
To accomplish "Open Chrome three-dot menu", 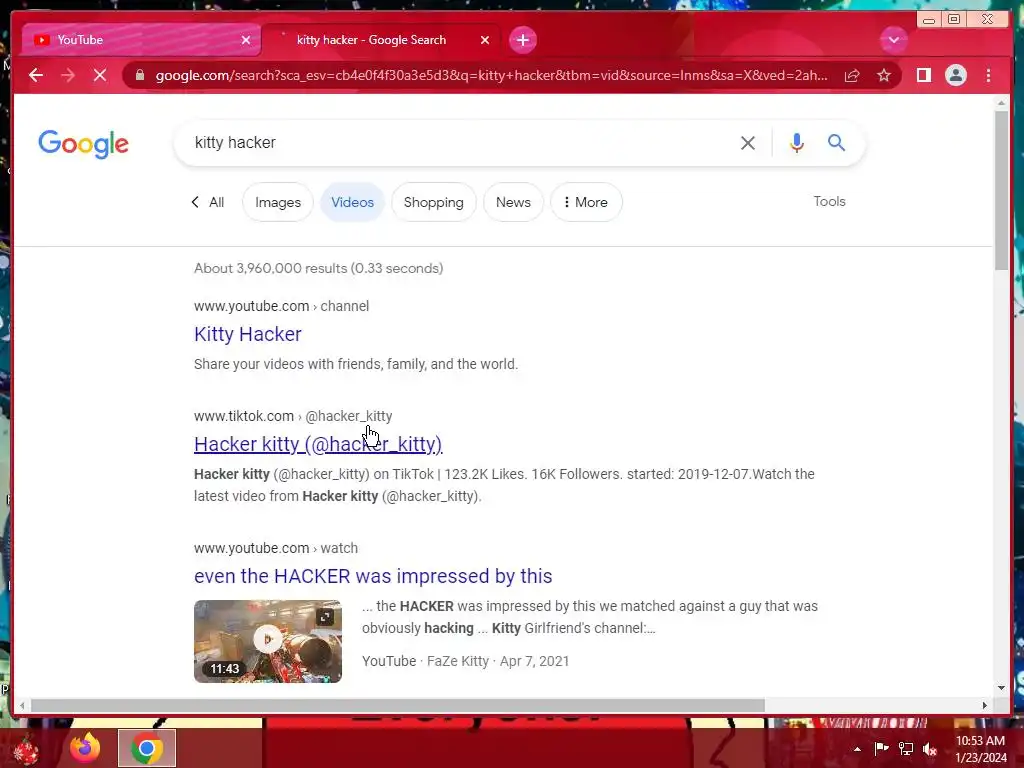I will (x=988, y=75).
